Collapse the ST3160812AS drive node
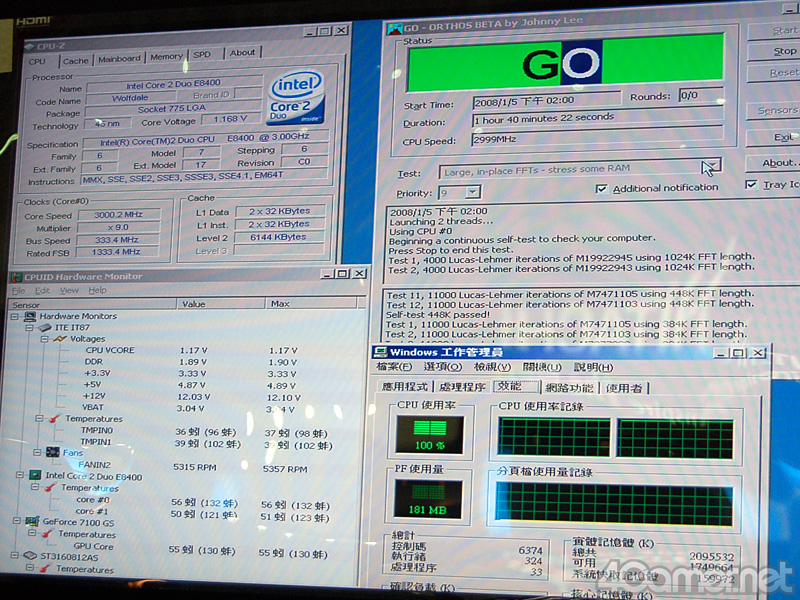Screen dimensions: 800x600 [14, 555]
